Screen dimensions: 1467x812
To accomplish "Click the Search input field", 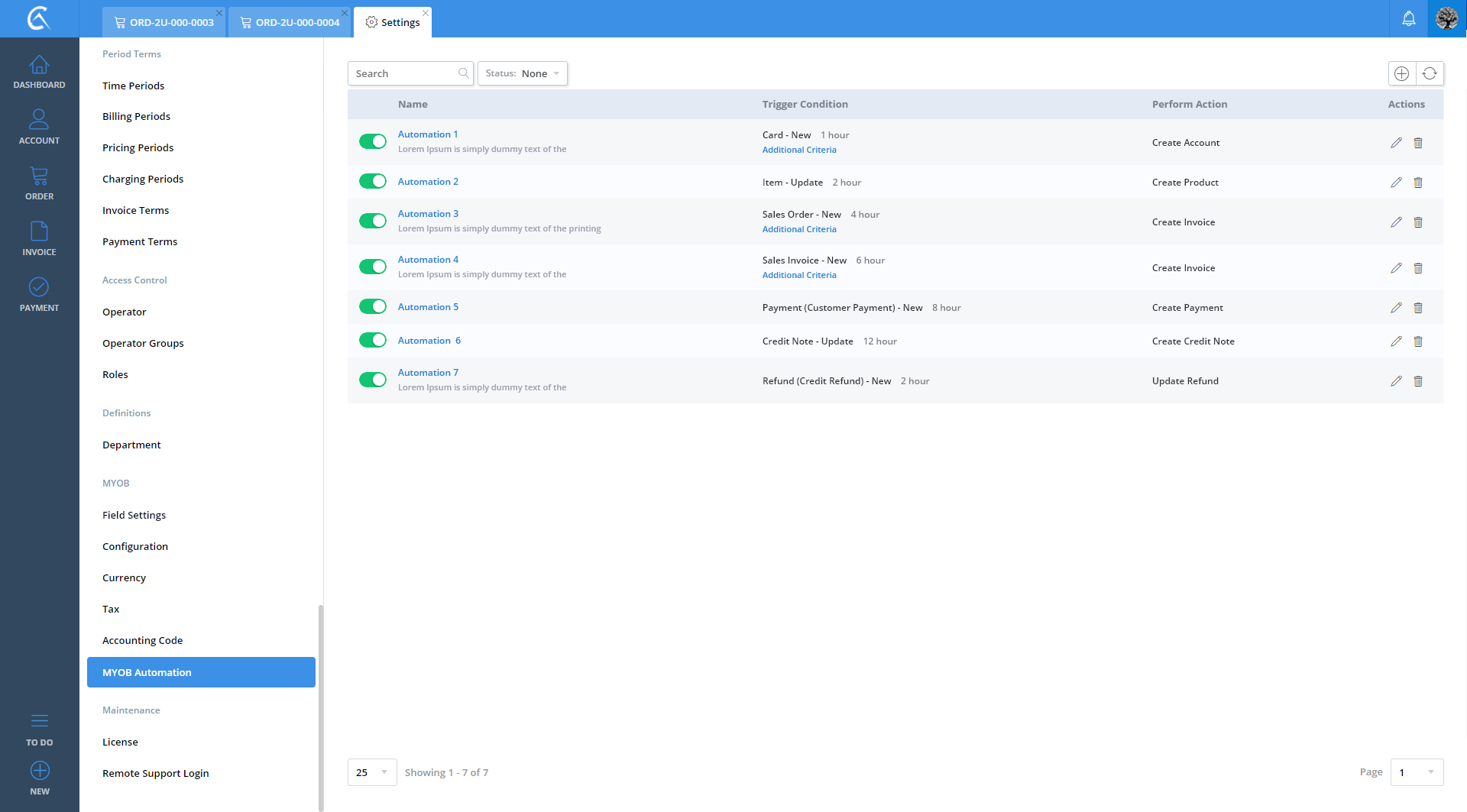I will (405, 73).
